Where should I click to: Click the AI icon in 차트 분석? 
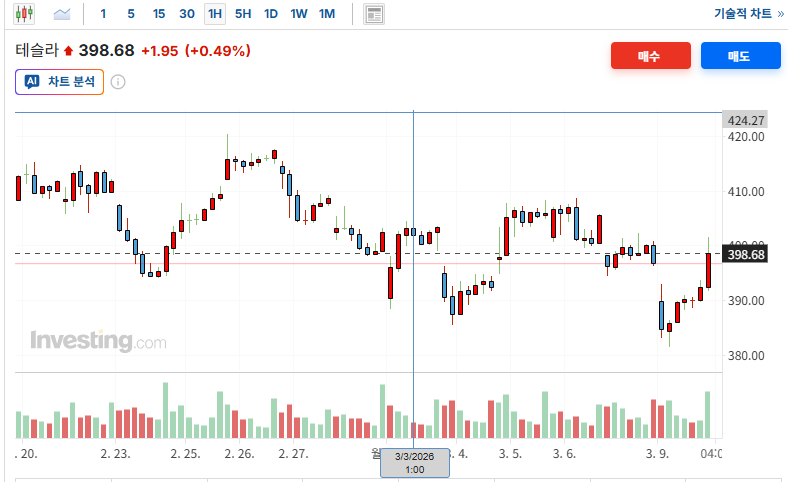[31, 82]
